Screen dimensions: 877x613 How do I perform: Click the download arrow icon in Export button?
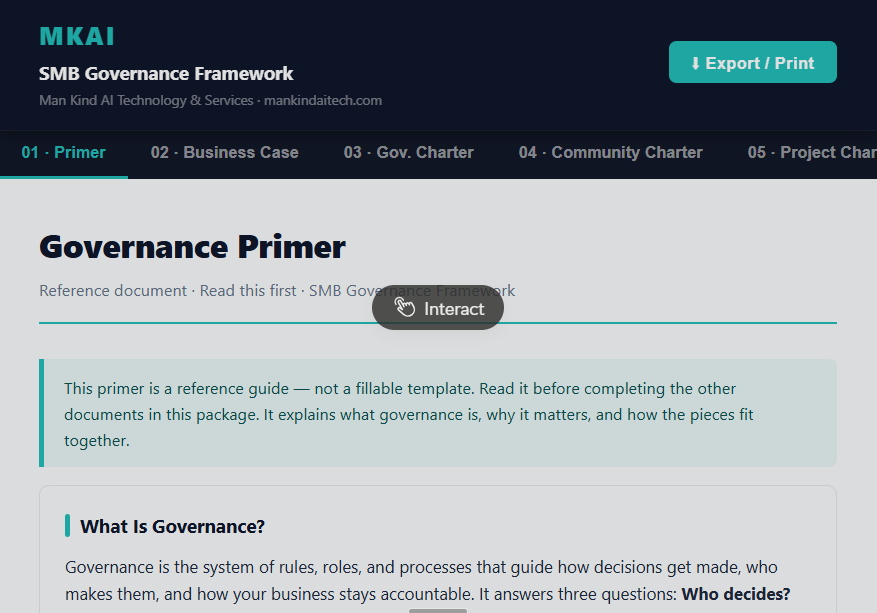point(695,63)
